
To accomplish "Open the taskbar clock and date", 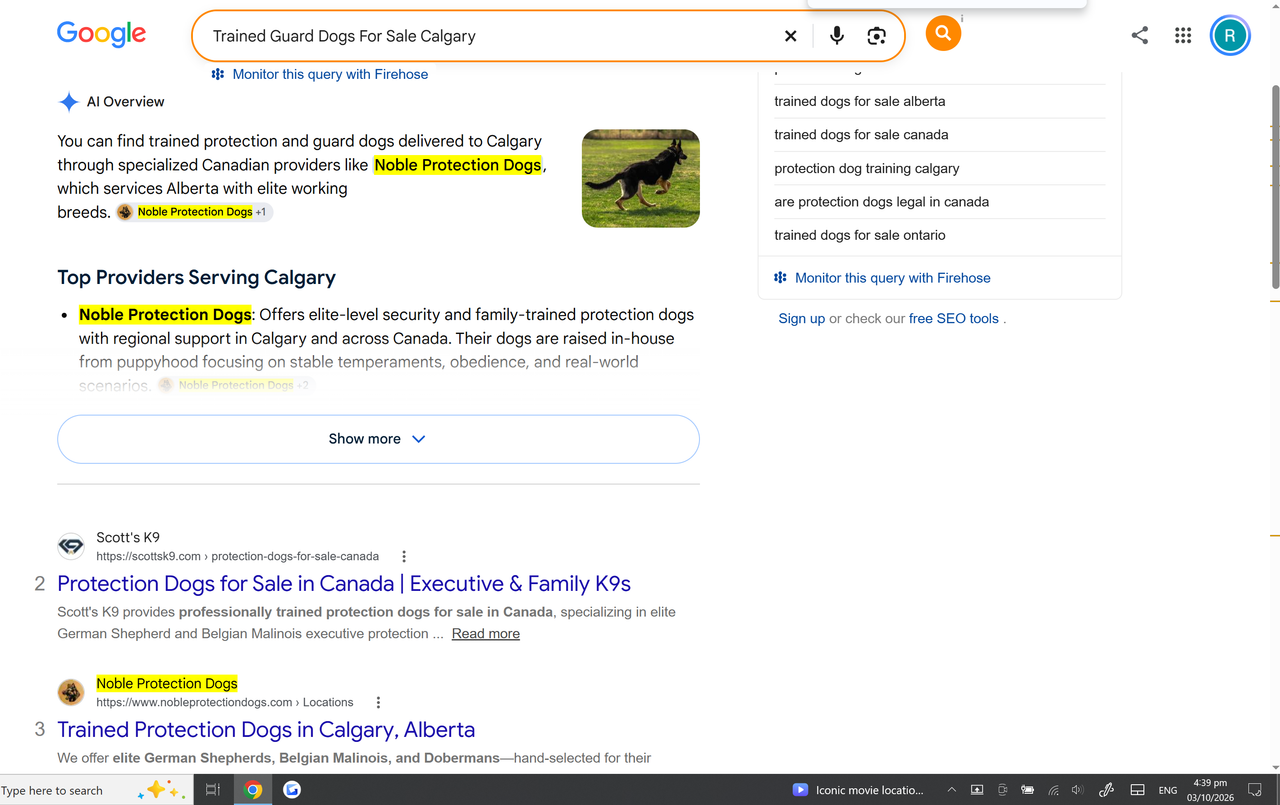I will [x=1210, y=790].
